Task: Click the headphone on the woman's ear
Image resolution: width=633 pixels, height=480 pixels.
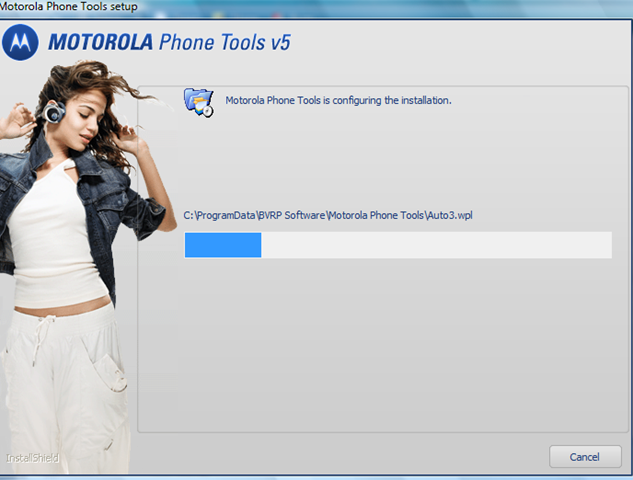Action: pos(54,112)
